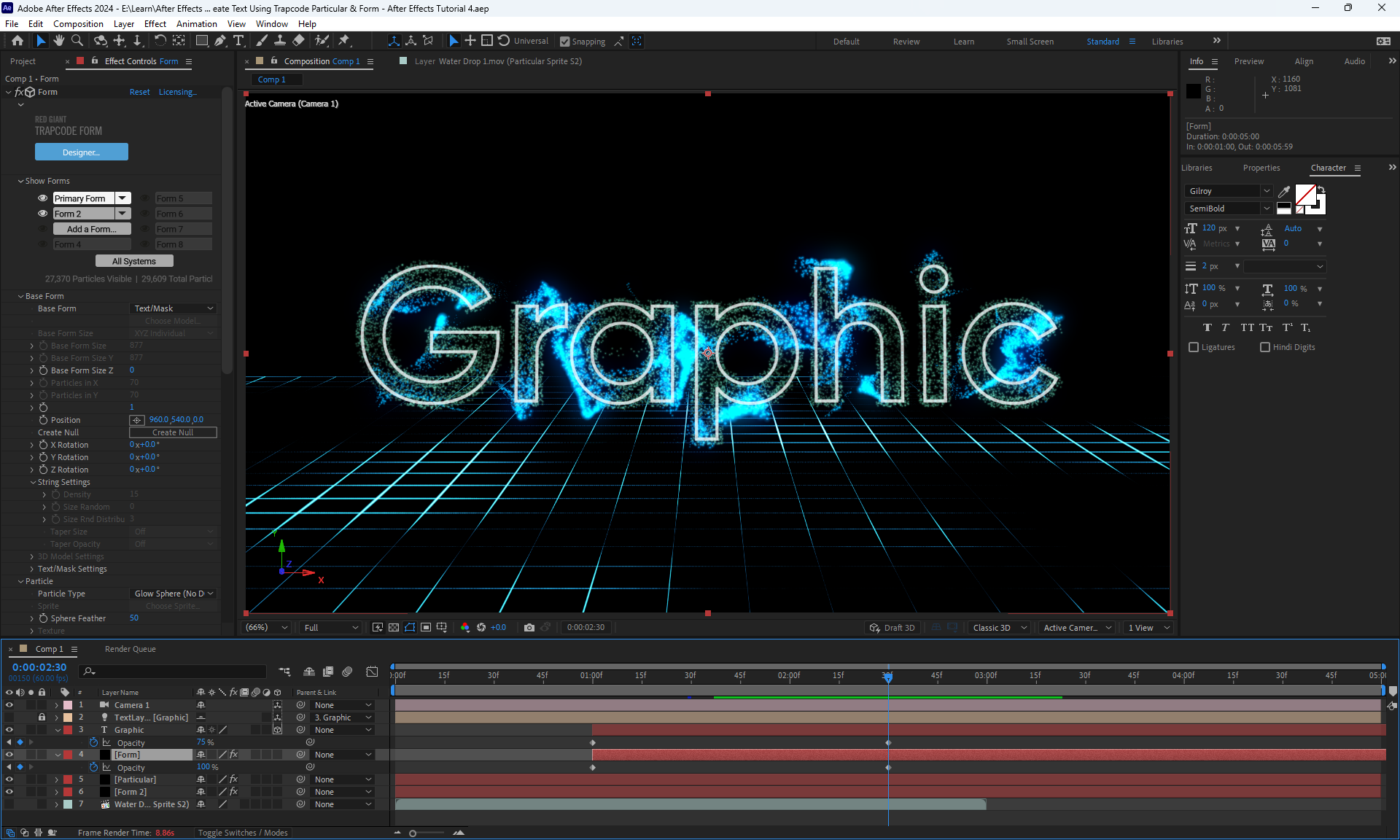Click the timeline search field
1400x840 pixels.
click(x=175, y=671)
